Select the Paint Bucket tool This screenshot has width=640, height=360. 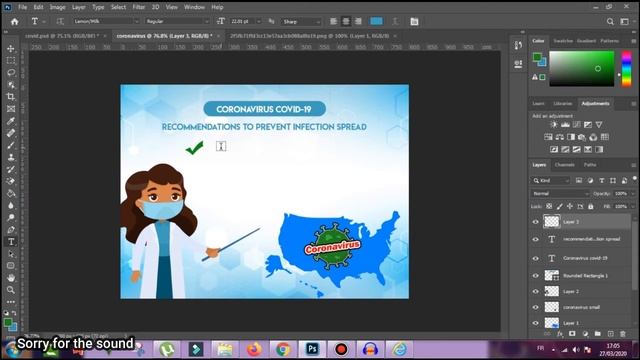[11, 193]
